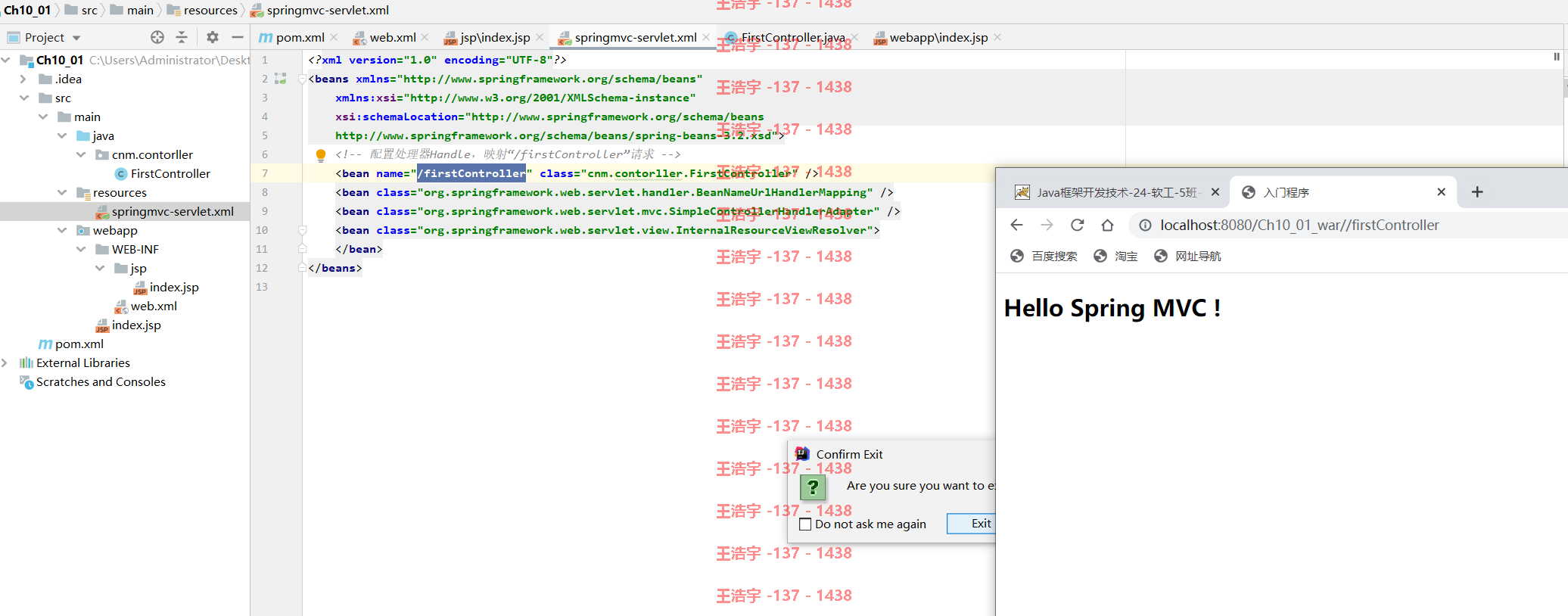The image size is (1568, 616).
Task: Close the webapp\index.jsp tab
Action: (997, 37)
